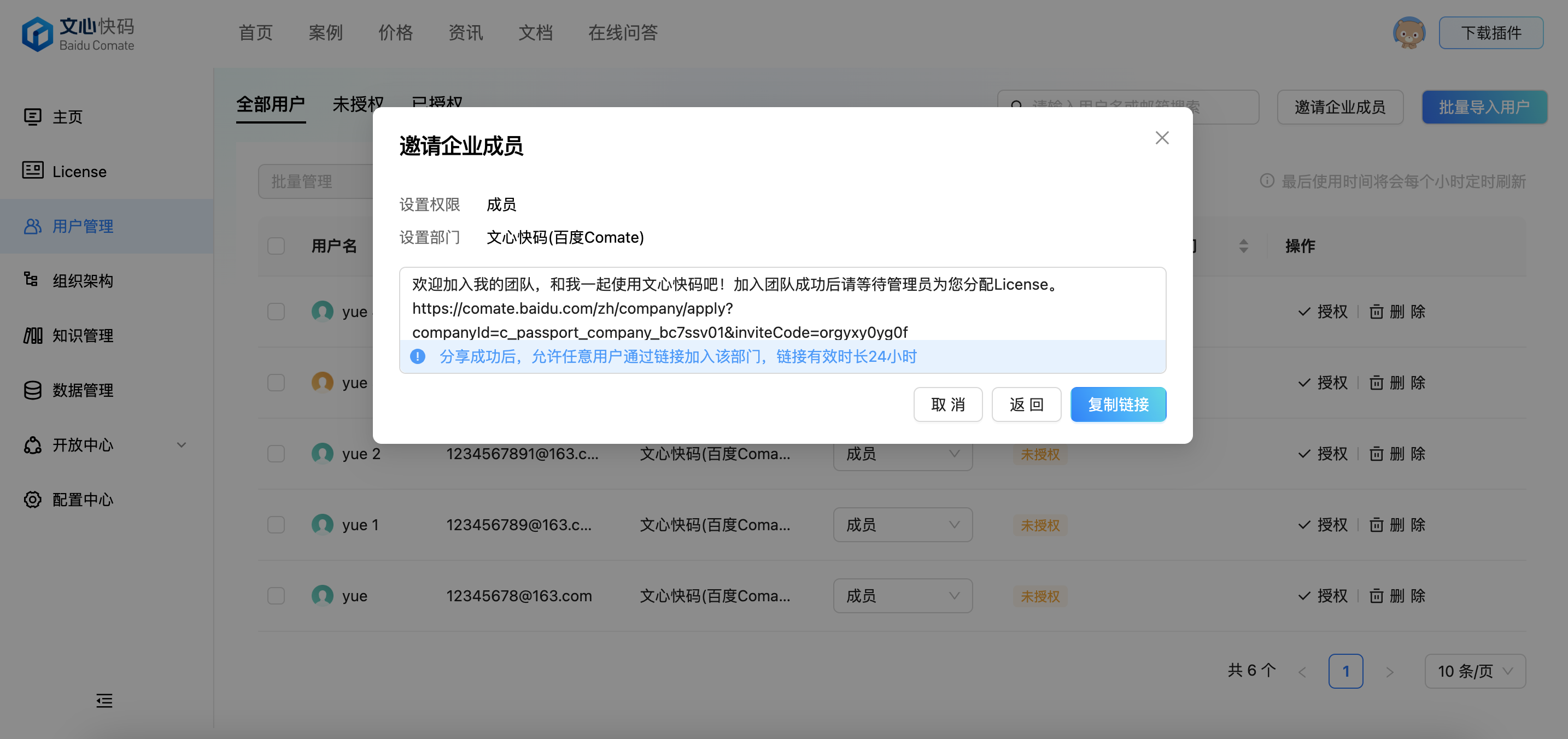Delete the first yue row
The width and height of the screenshot is (1568, 739).
(1397, 312)
